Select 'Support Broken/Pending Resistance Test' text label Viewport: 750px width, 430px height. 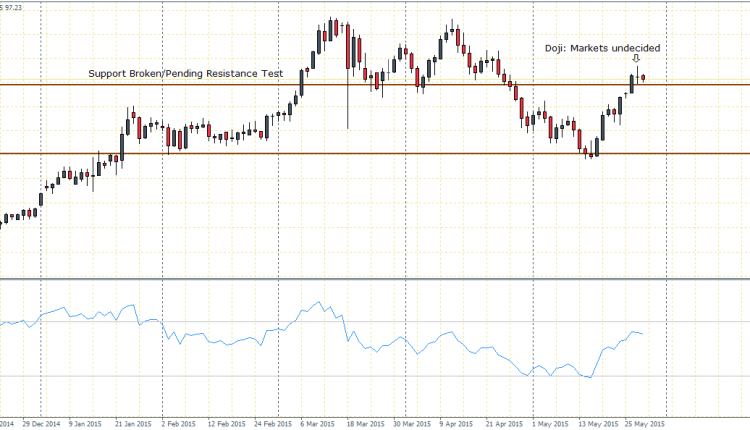[185, 74]
